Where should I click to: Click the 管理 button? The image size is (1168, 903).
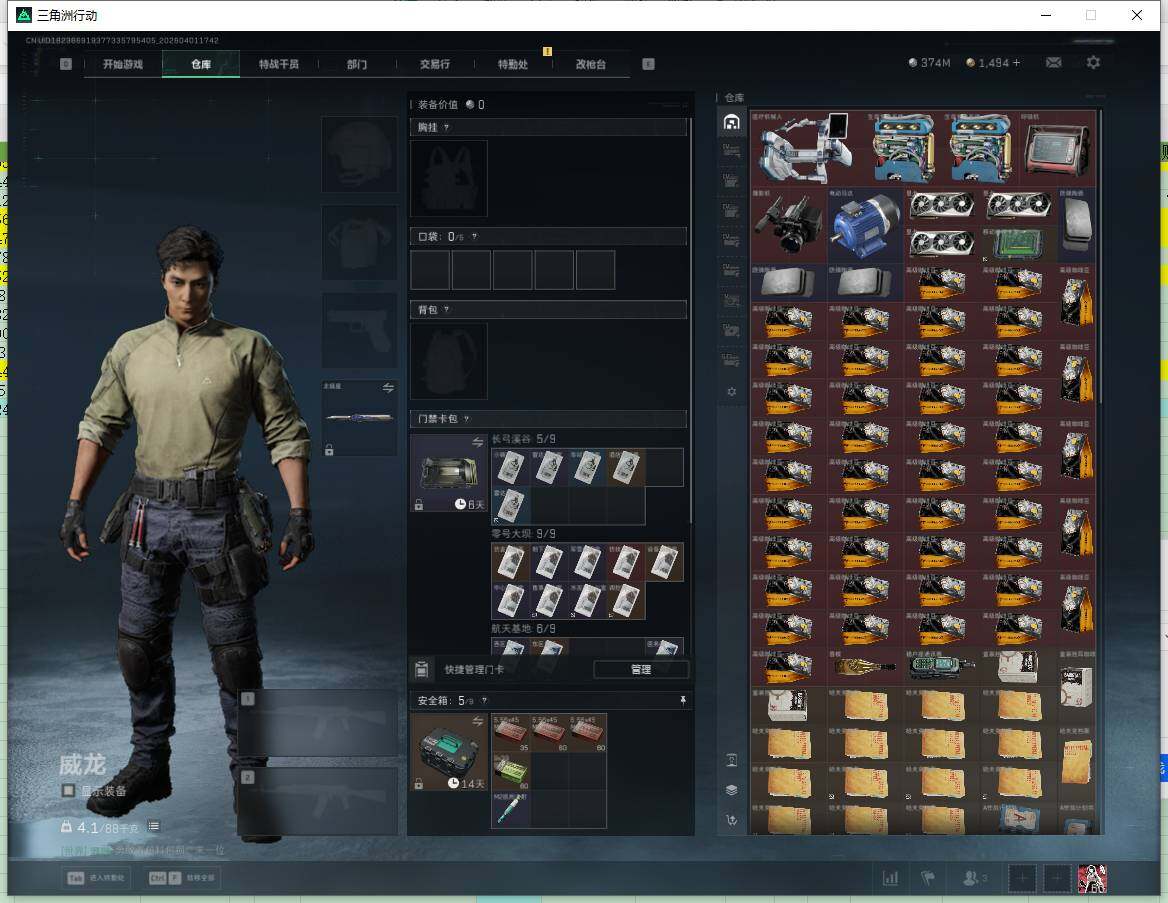(641, 669)
